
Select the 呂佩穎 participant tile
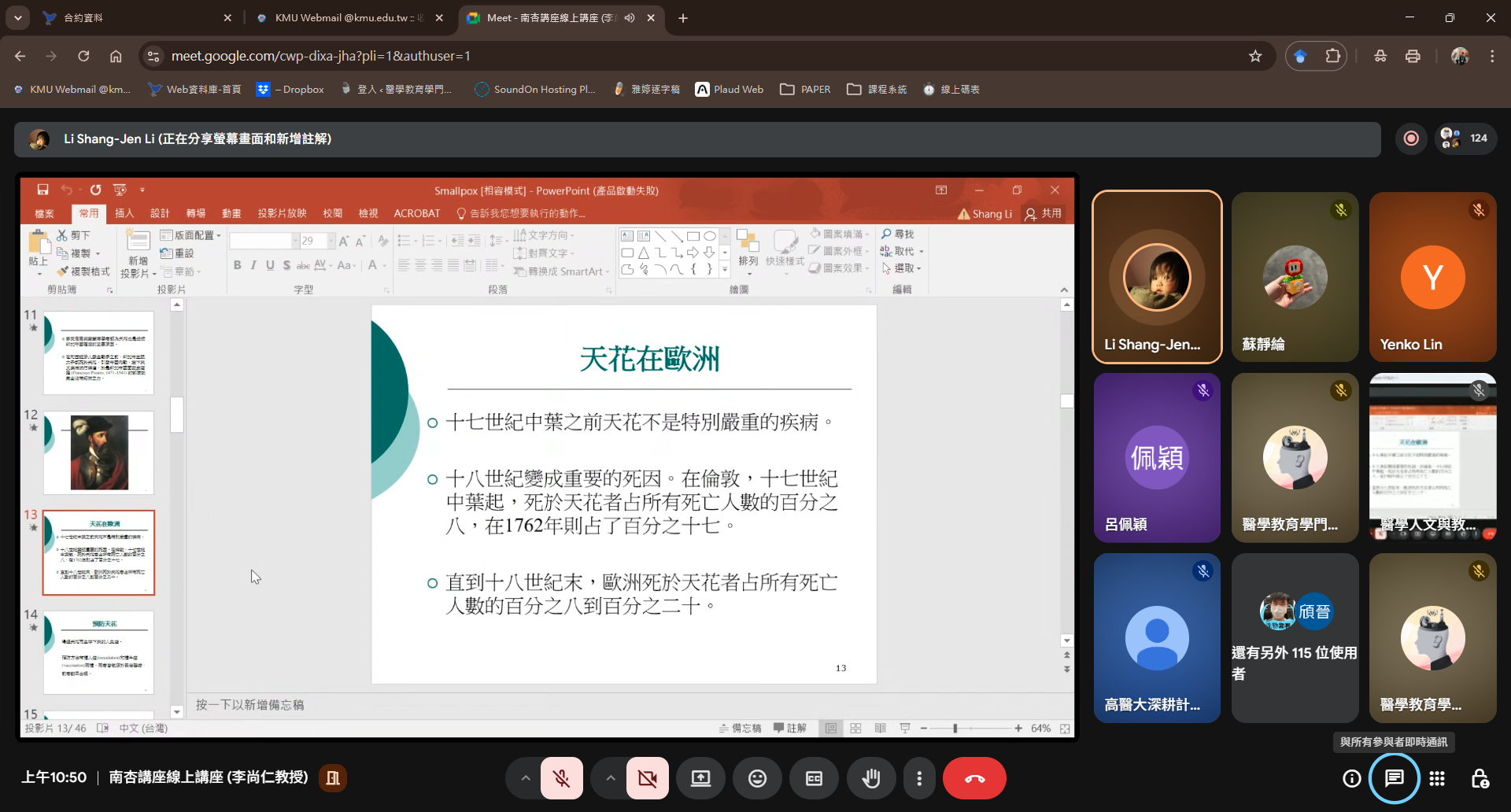point(1157,458)
